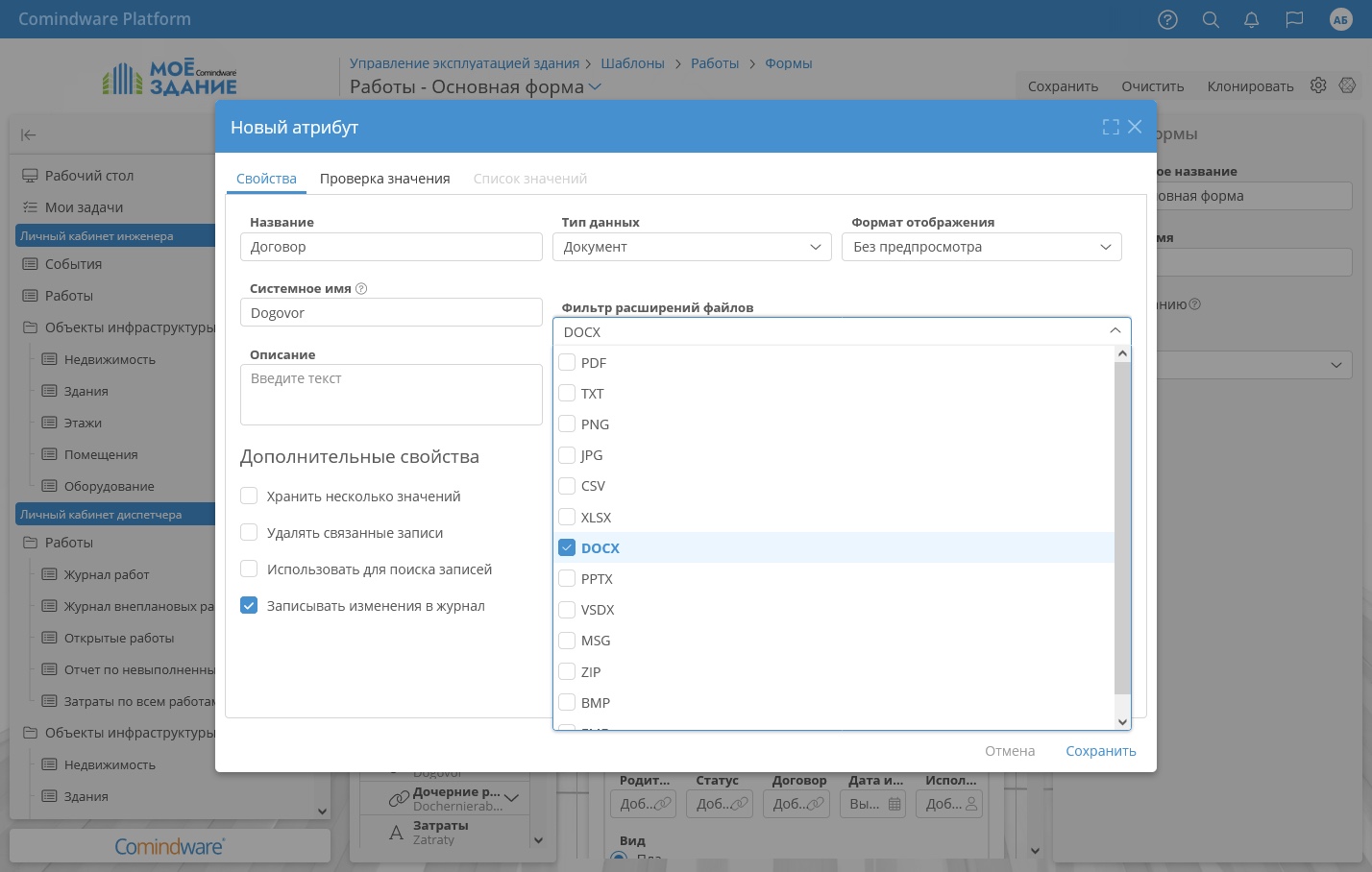Click the Описание text area
This screenshot has width=1372, height=872.
tap(391, 395)
